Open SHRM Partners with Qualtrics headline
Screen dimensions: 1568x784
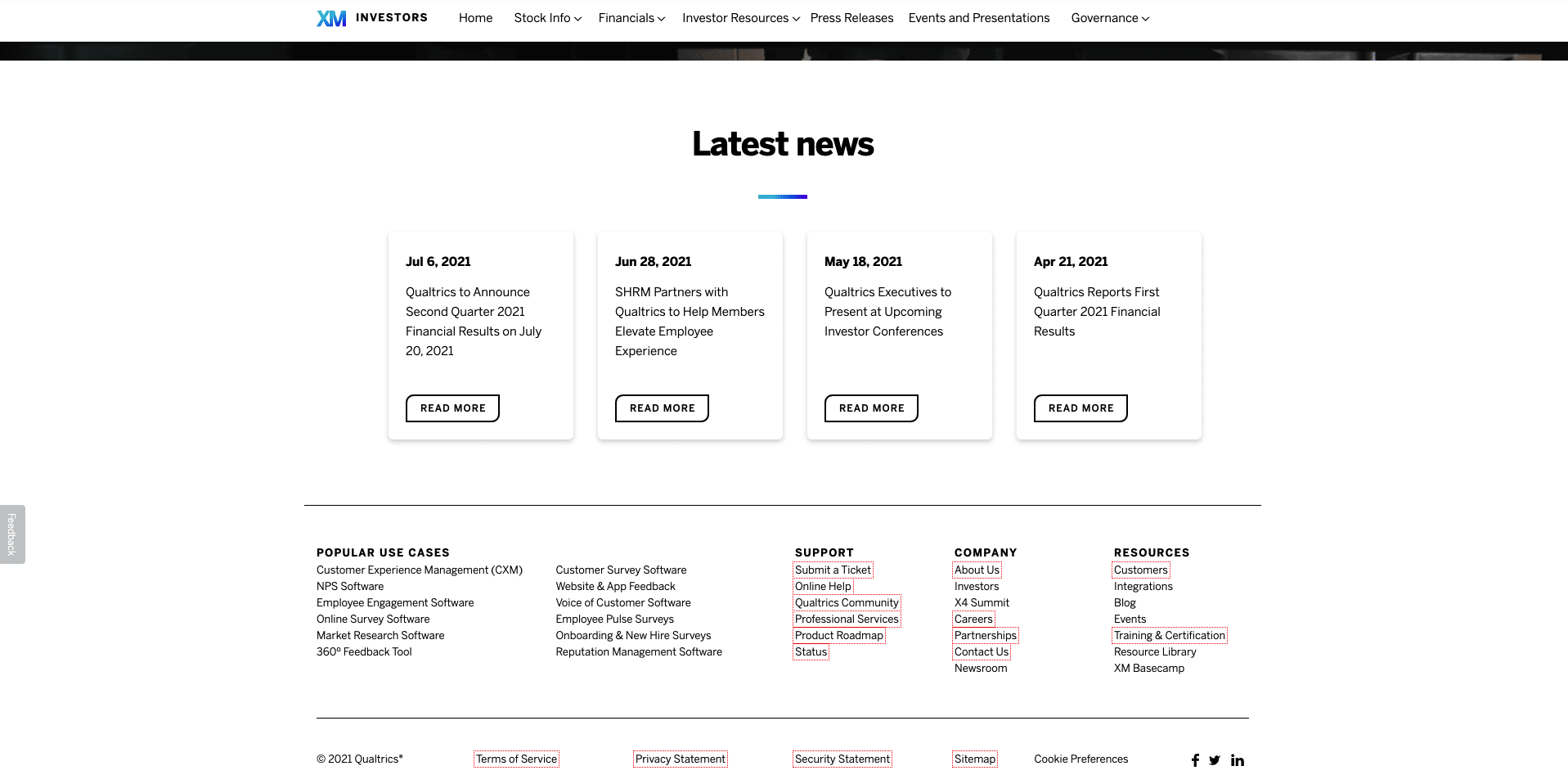tap(690, 322)
